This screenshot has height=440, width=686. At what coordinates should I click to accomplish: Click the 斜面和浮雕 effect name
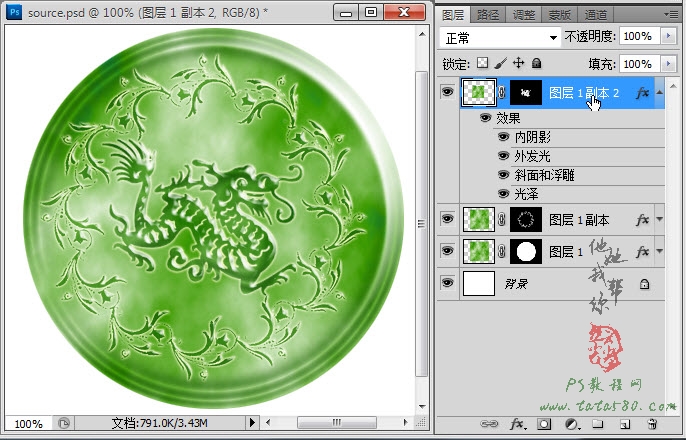(x=544, y=175)
